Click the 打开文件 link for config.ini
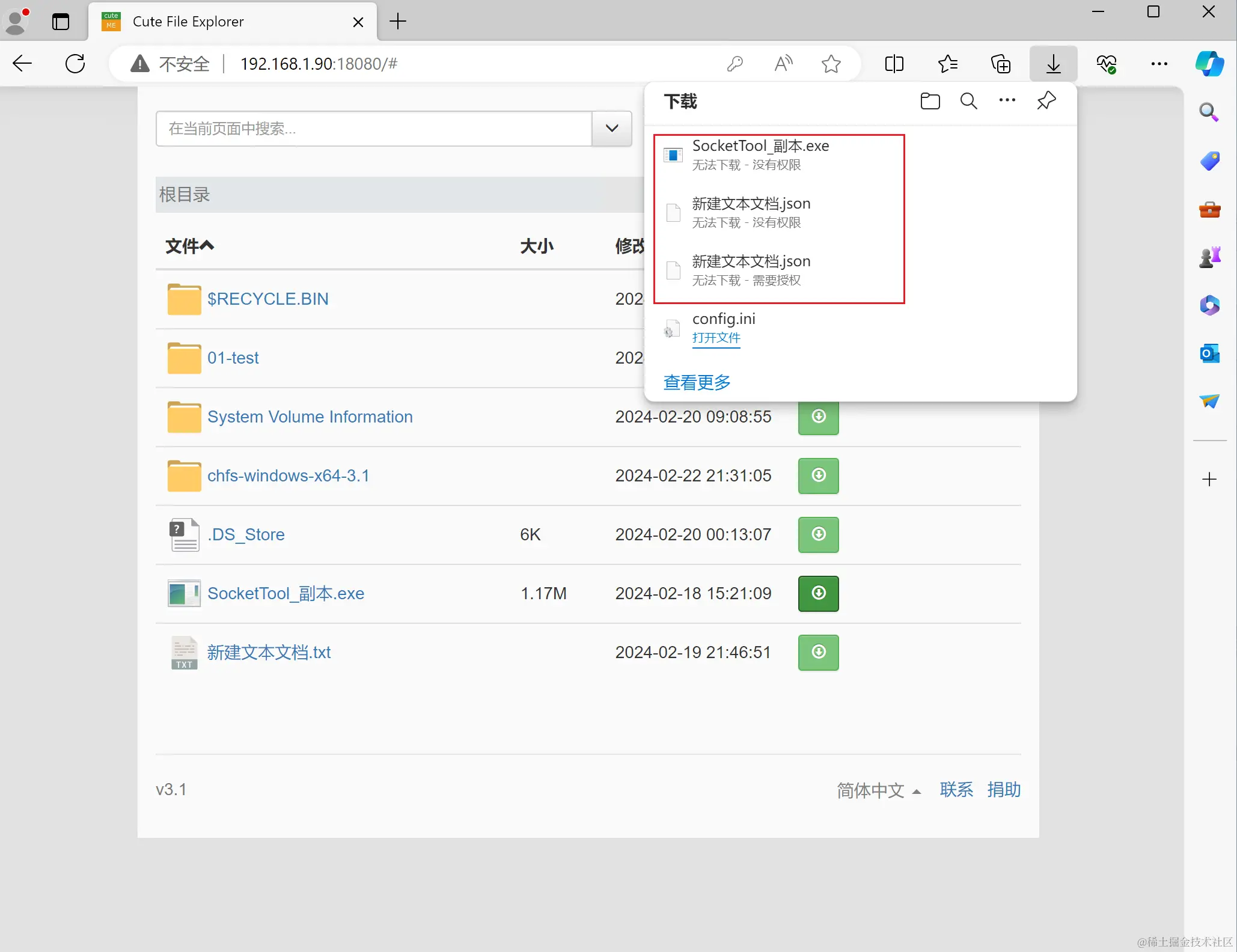Viewport: 1237px width, 952px height. (x=716, y=338)
